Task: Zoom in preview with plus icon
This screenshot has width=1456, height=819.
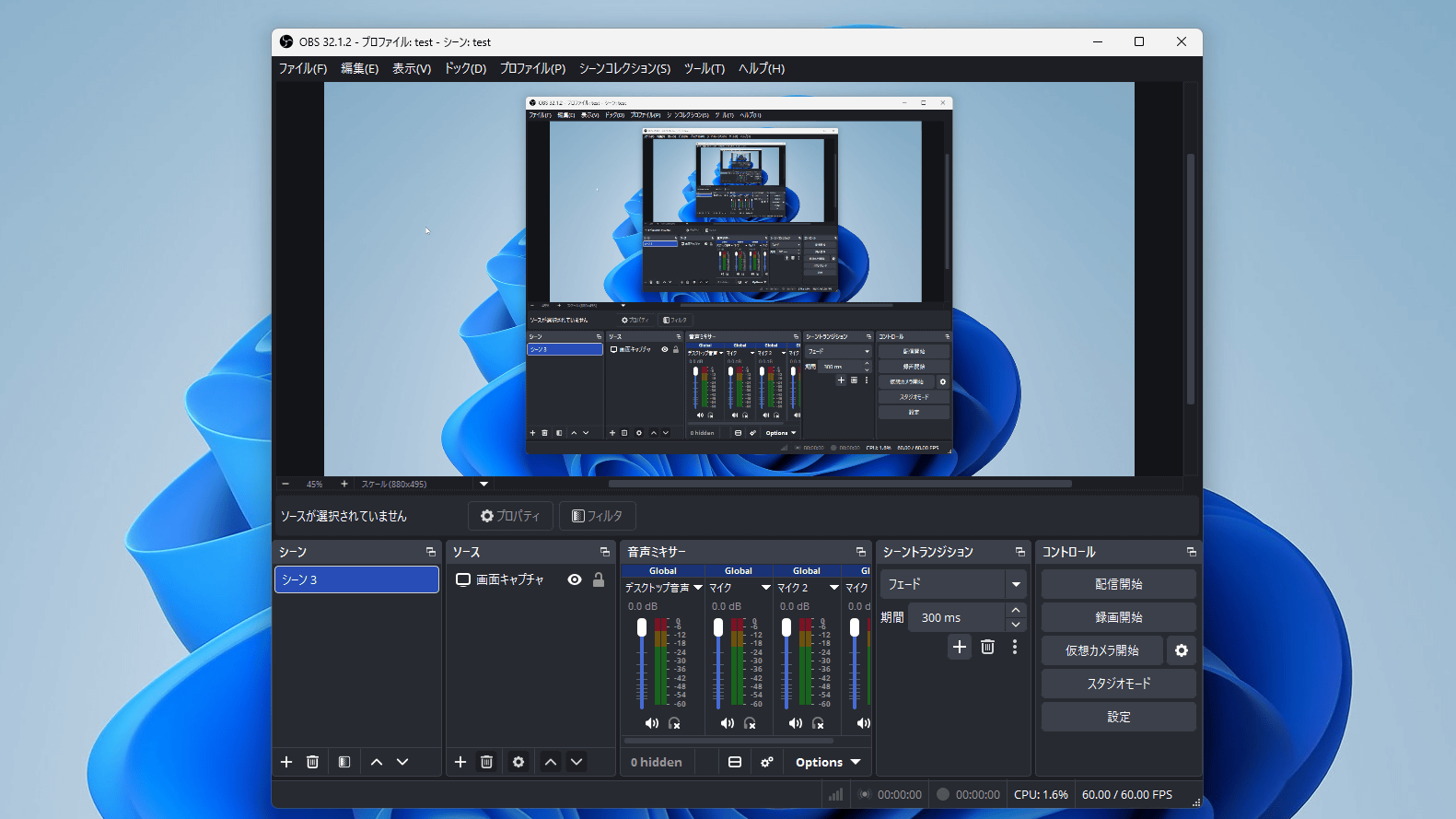Action: 344,484
